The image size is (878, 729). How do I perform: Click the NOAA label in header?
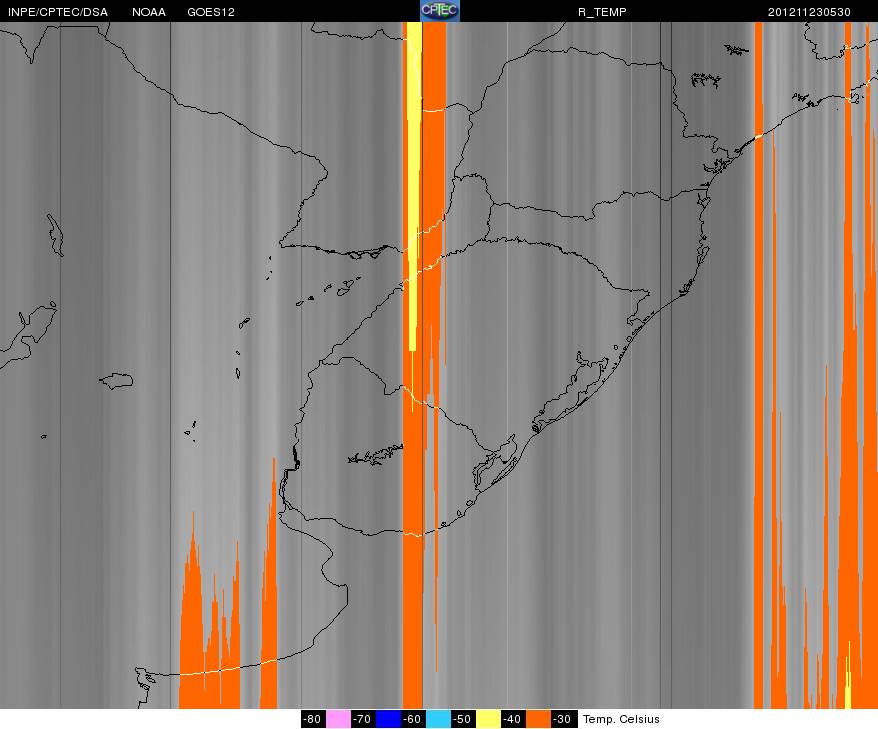pos(148,12)
